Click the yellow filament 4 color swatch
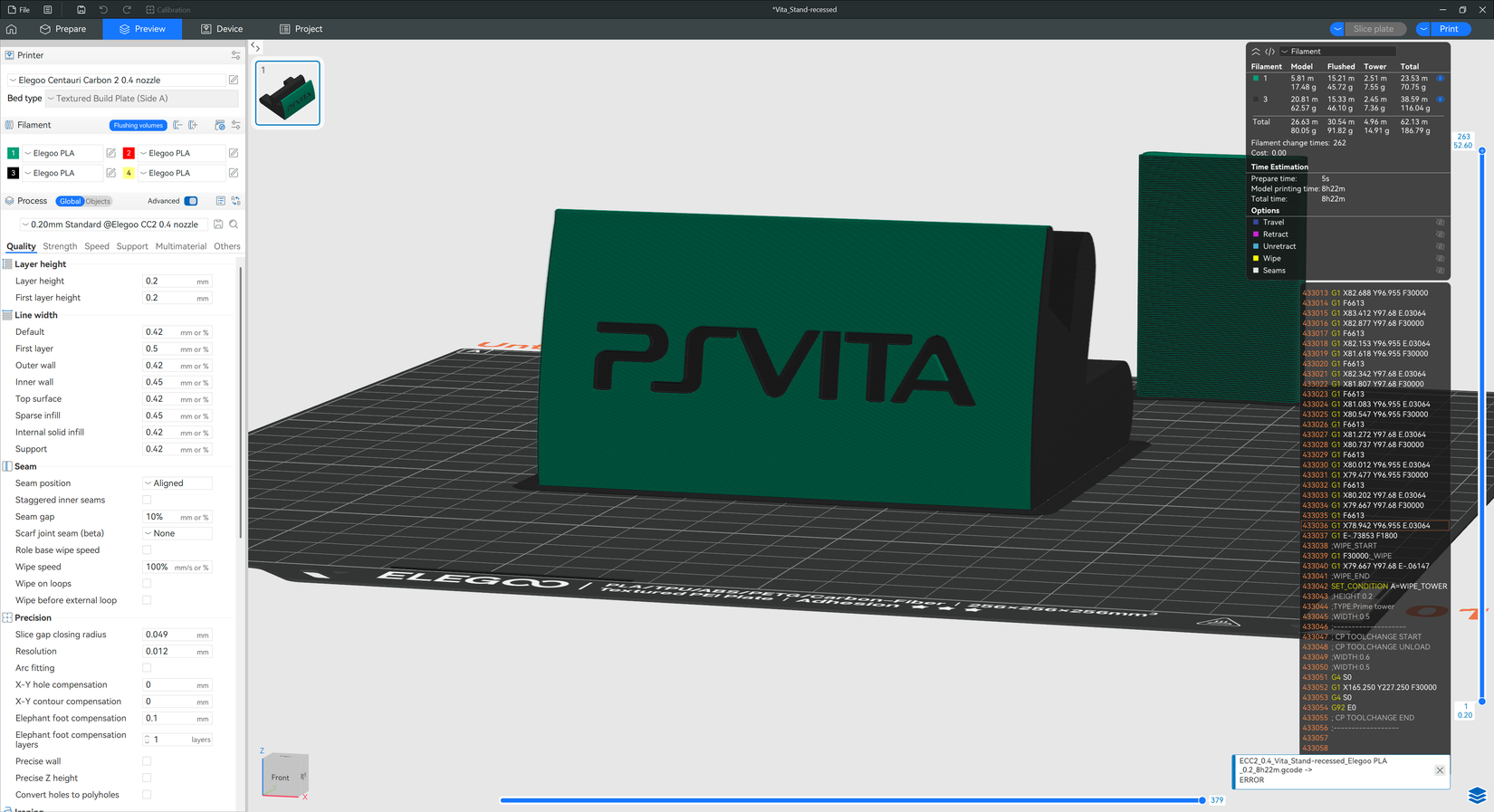Viewport: 1494px width, 812px height. (x=129, y=173)
